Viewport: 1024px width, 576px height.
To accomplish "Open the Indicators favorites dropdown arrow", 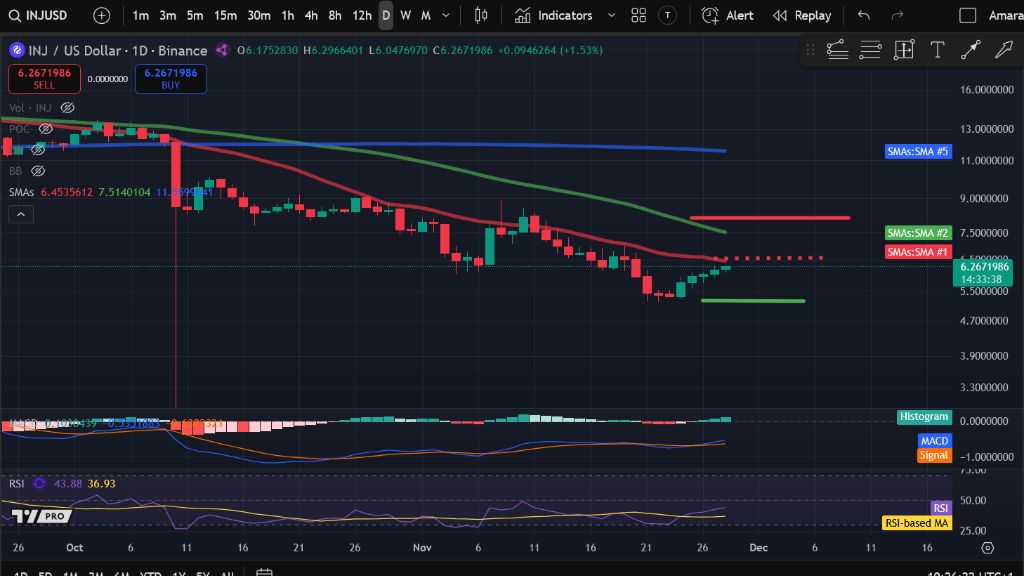I will (613, 16).
